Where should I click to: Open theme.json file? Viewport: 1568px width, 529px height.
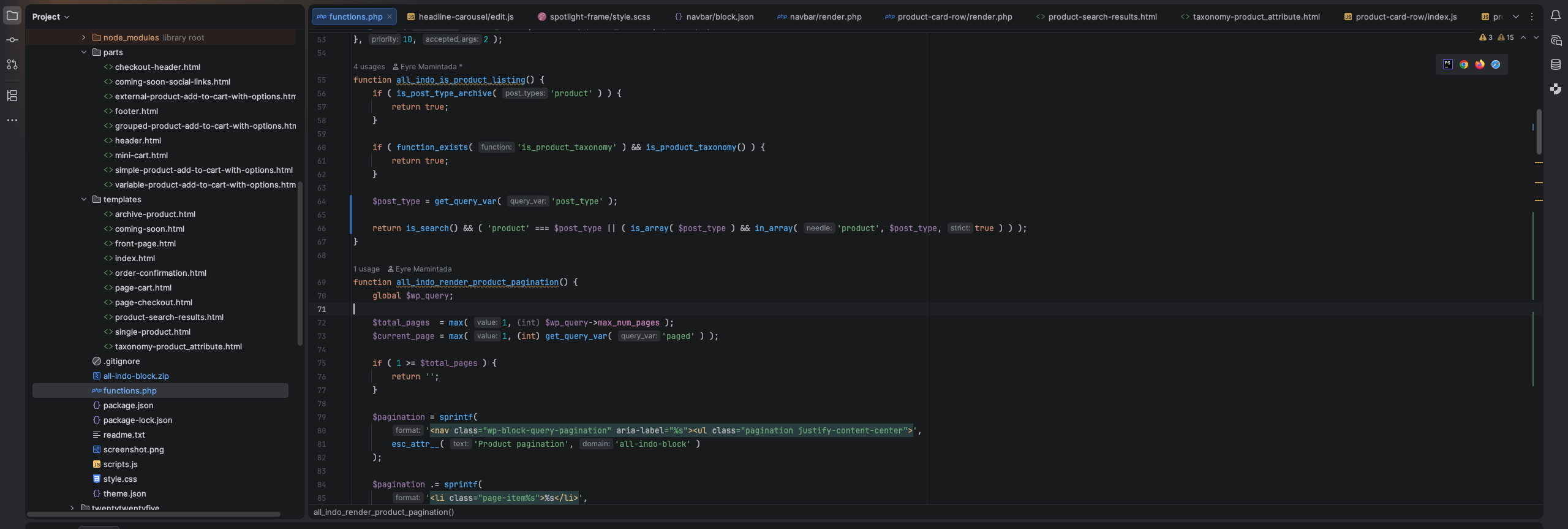(x=124, y=493)
